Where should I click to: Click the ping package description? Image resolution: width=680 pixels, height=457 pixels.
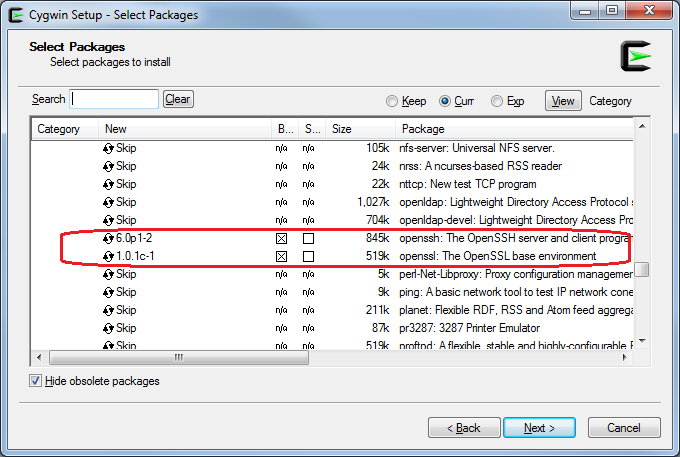pyautogui.click(x=516, y=292)
